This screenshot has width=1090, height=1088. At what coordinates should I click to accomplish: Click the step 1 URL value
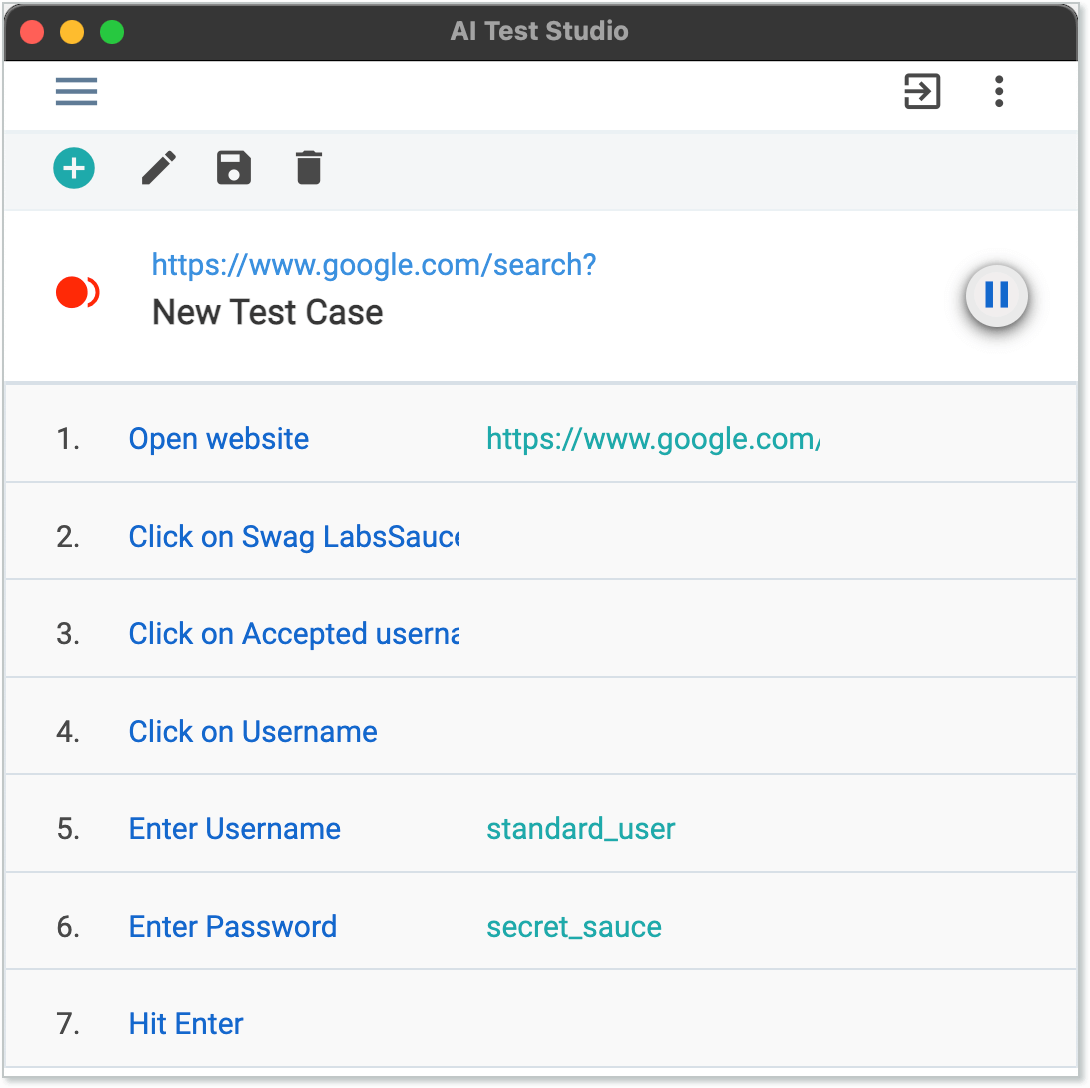[652, 438]
